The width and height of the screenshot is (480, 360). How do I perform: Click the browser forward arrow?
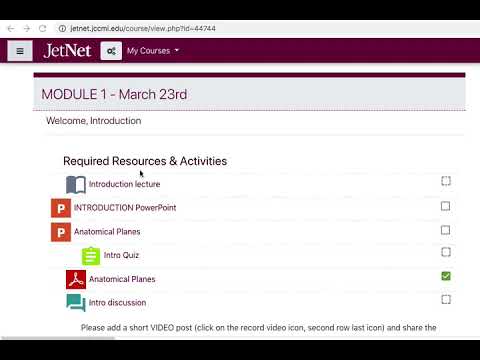[27, 29]
